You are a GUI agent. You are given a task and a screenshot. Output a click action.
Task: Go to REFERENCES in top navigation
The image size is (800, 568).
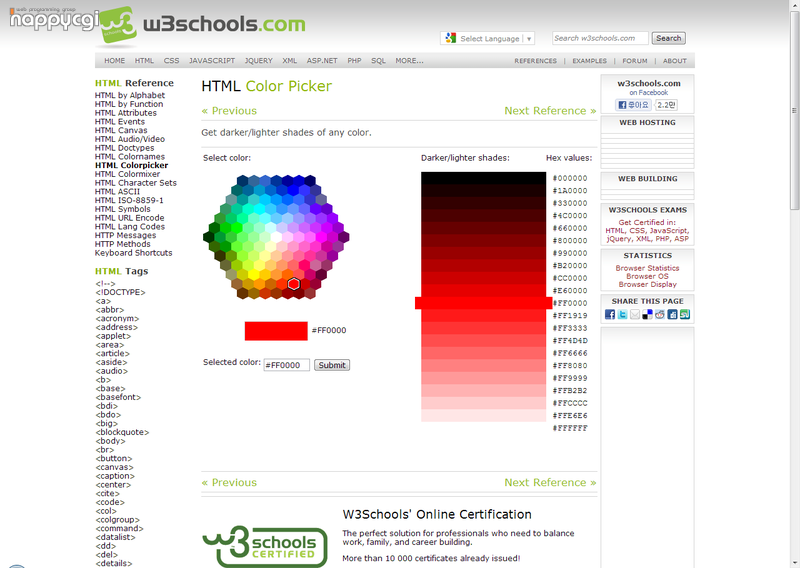(x=536, y=61)
